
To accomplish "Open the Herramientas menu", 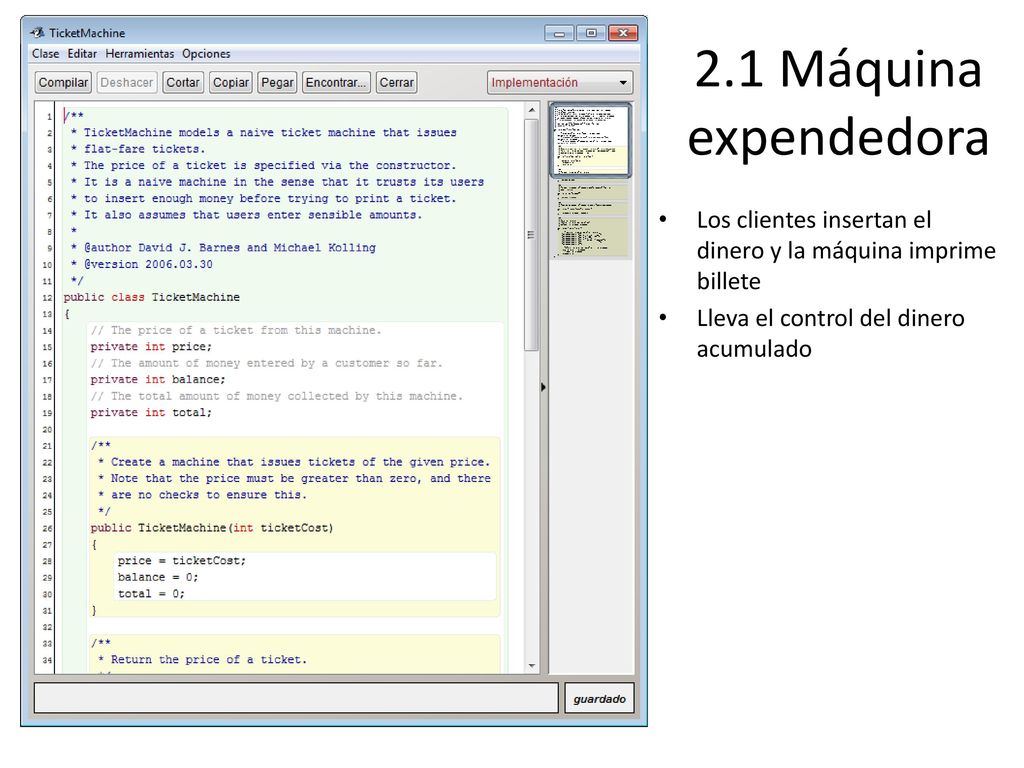I will (x=140, y=54).
